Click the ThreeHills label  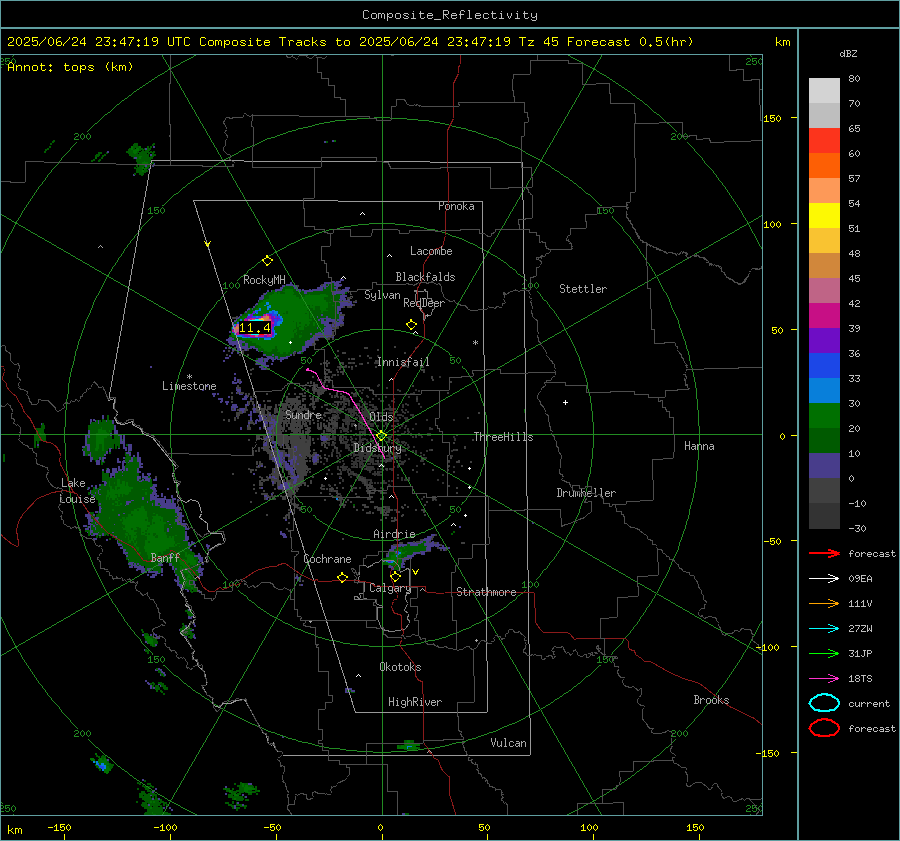tap(503, 437)
